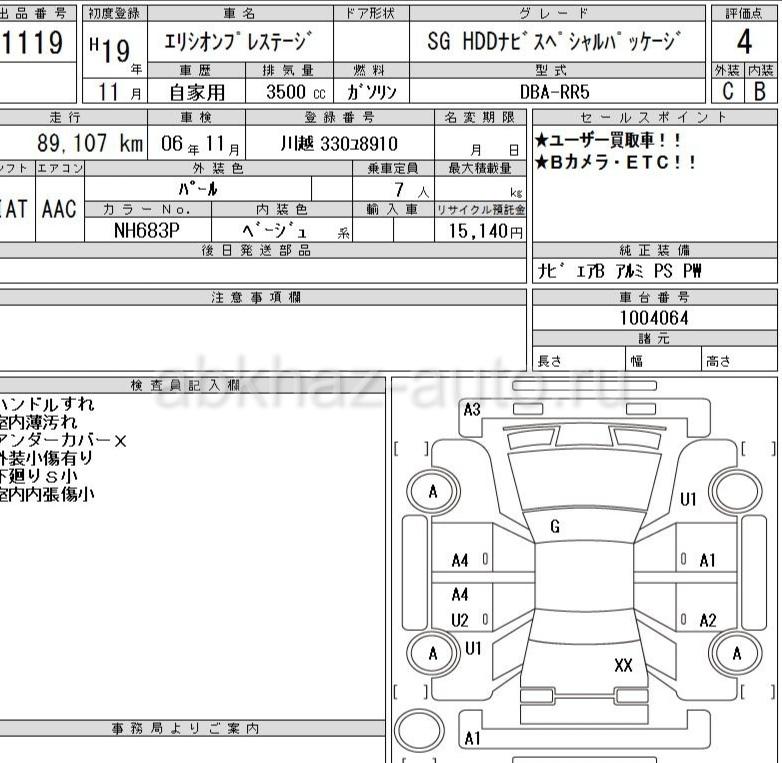Click the ★Bカメラ・ETC！！ sales point line
The image size is (782, 763).
pyautogui.click(x=615, y=163)
